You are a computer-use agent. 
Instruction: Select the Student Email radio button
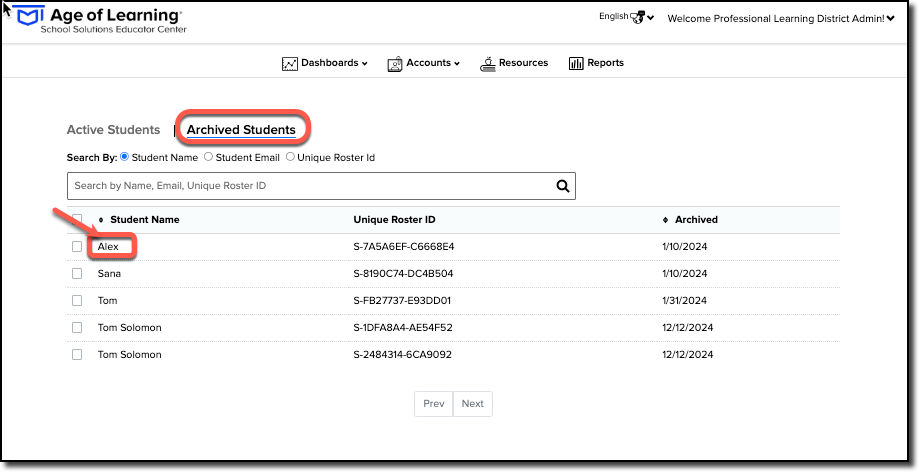coord(208,157)
